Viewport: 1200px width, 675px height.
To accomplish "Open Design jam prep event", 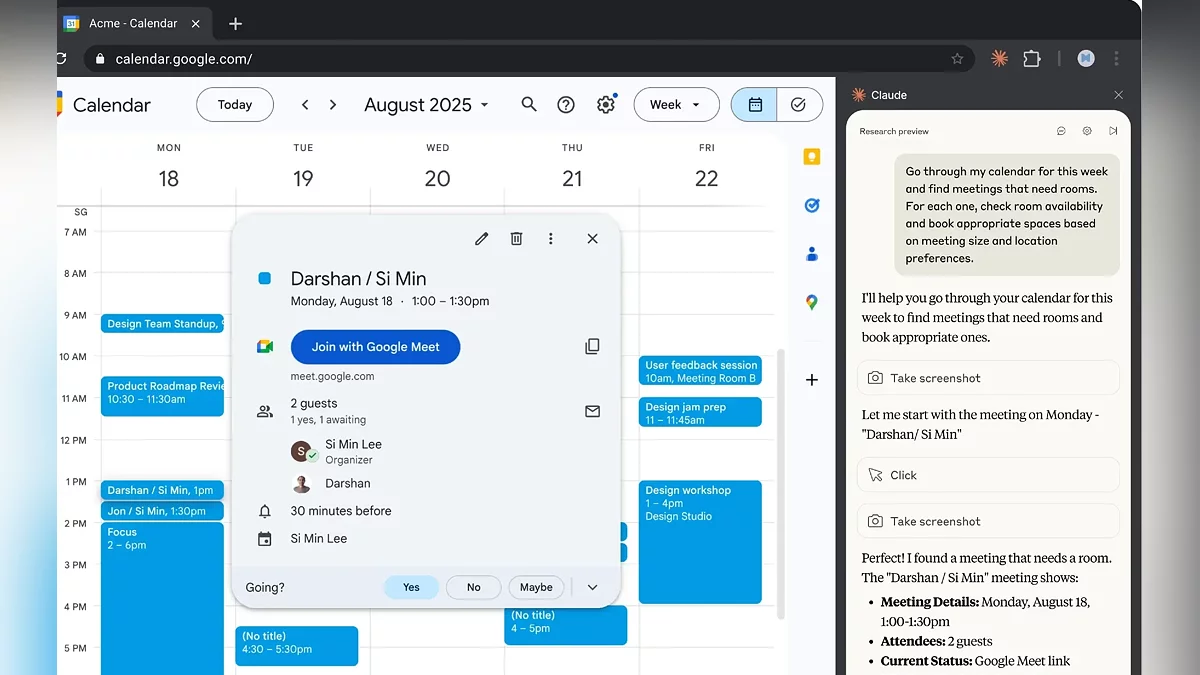I will pos(700,412).
